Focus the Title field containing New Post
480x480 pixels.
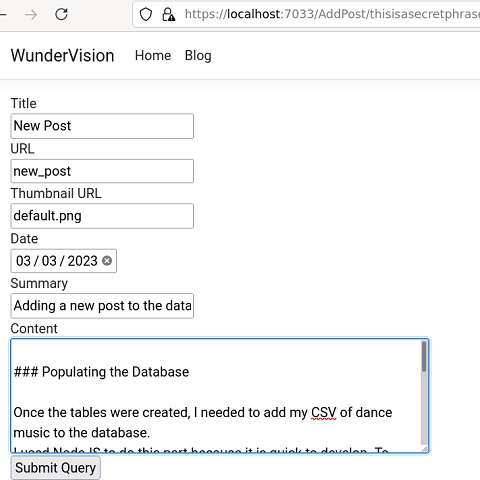click(102, 126)
